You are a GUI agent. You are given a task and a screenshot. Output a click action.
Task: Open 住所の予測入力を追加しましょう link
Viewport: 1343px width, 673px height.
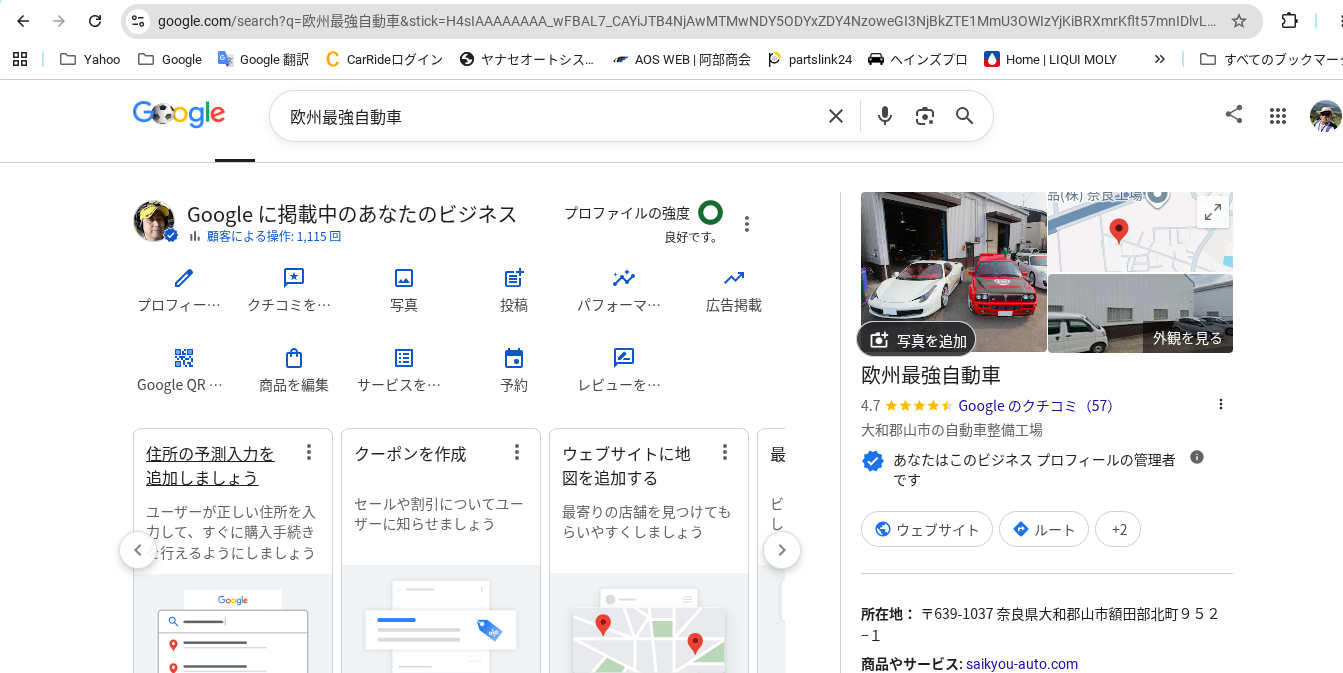tap(210, 466)
